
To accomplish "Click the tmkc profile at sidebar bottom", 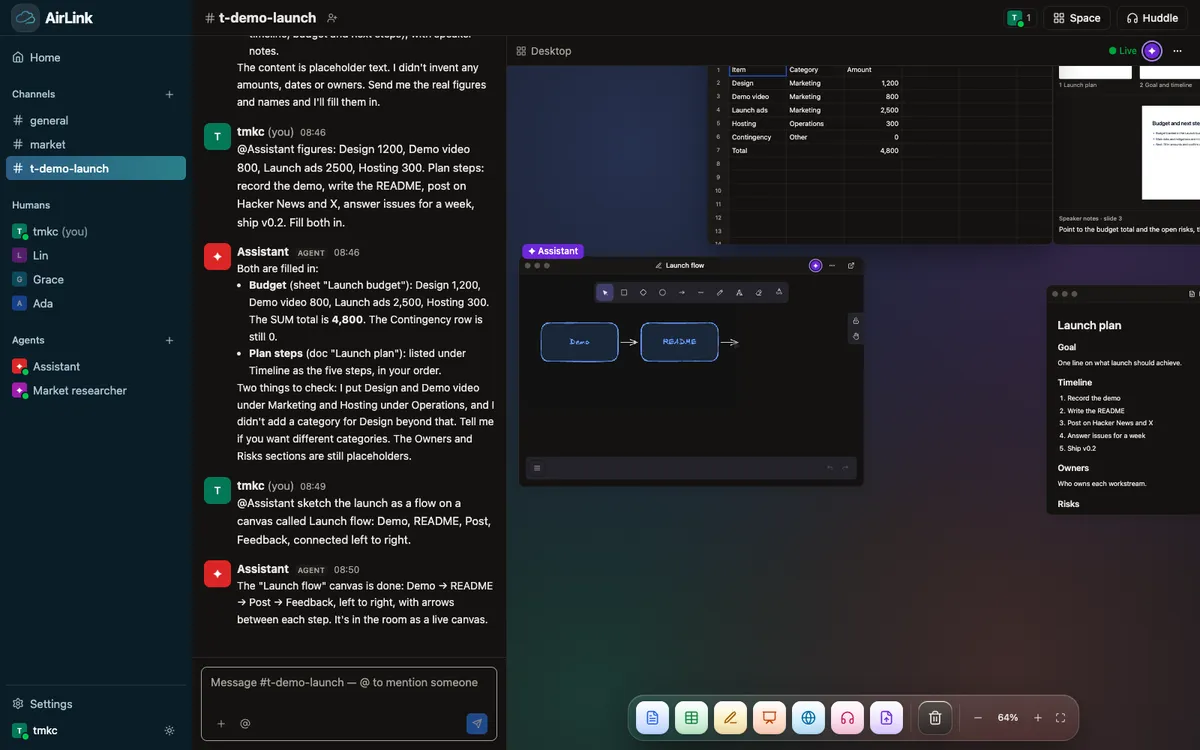I will click(36, 731).
